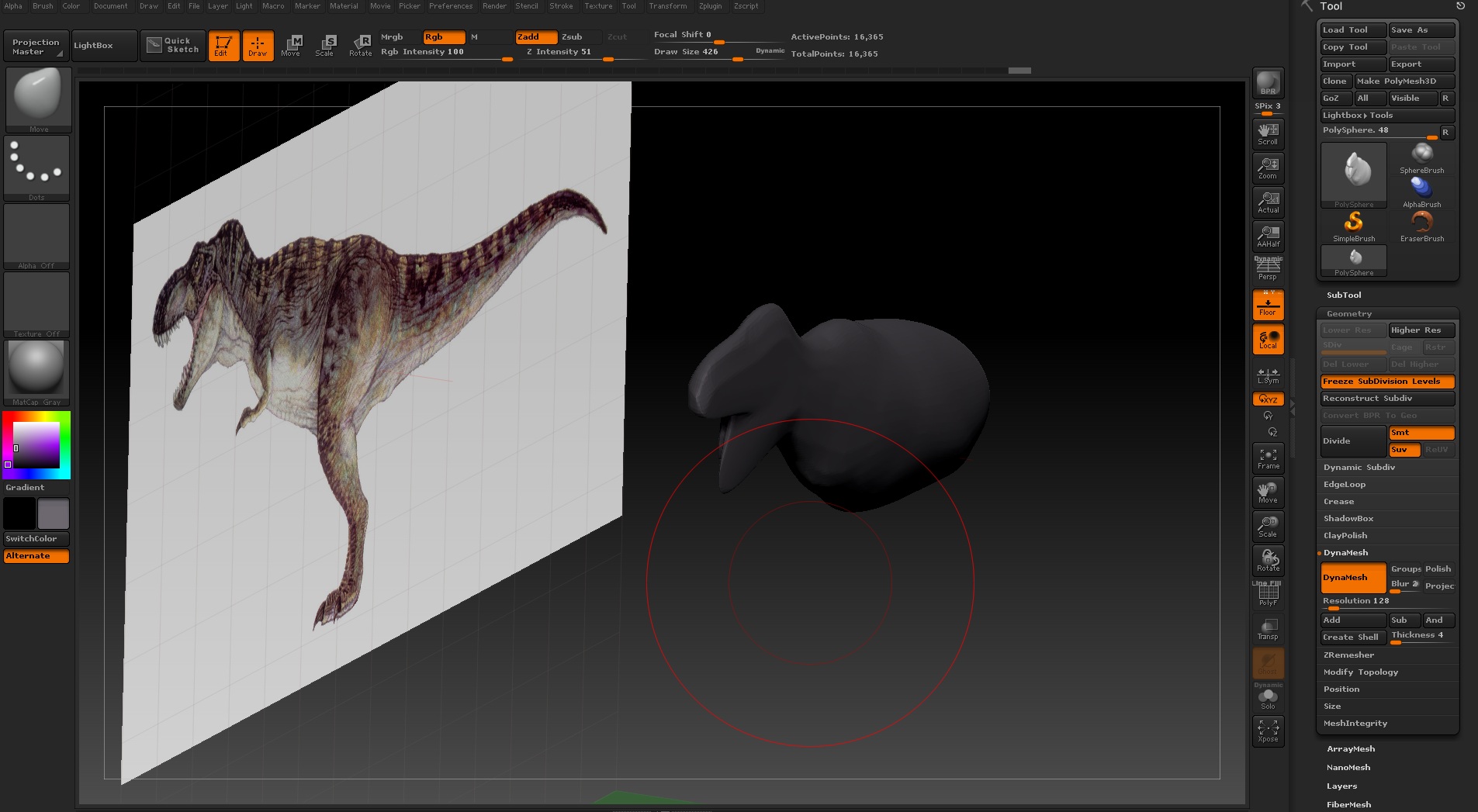This screenshot has width=1478, height=812.
Task: Click Freeze SubDivision Levels button
Action: click(1387, 382)
